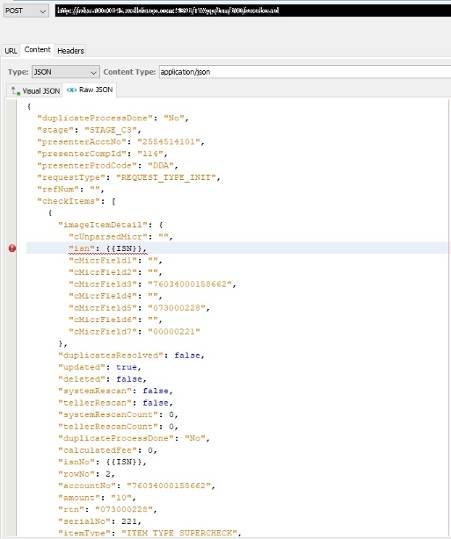Click the "systemRescan": false line

pos(116,391)
